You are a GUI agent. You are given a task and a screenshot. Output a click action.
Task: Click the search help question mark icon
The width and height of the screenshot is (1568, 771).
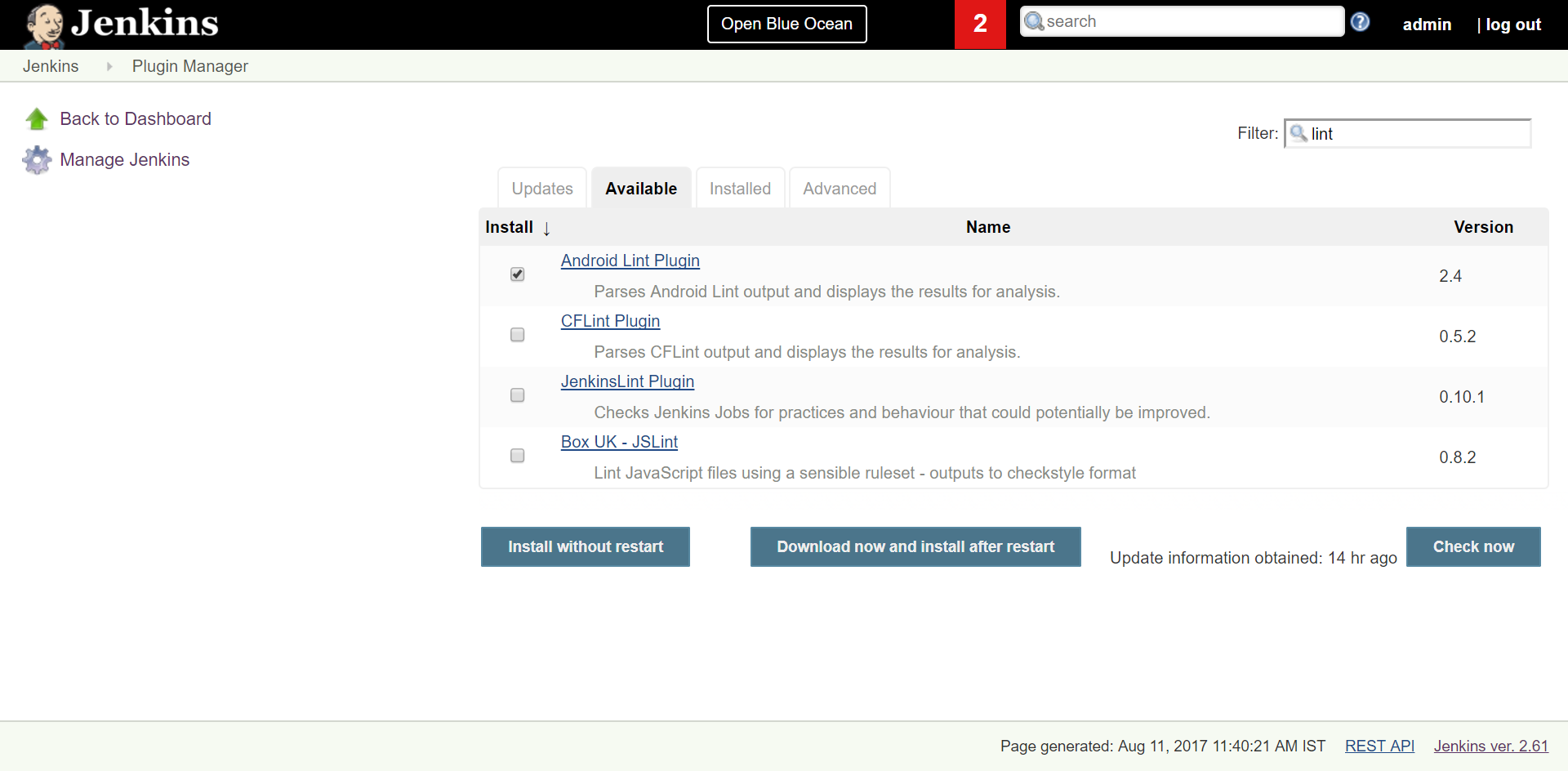pyautogui.click(x=1360, y=22)
